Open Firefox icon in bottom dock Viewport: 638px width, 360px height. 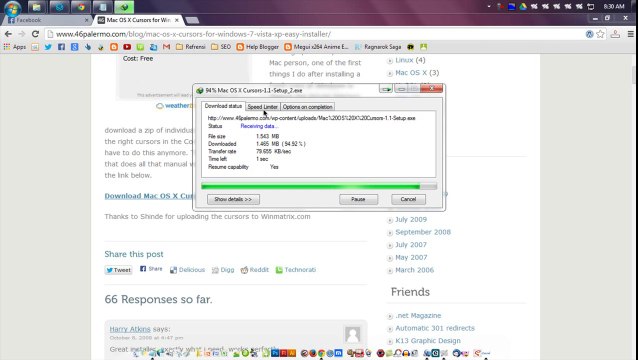pos(313,353)
